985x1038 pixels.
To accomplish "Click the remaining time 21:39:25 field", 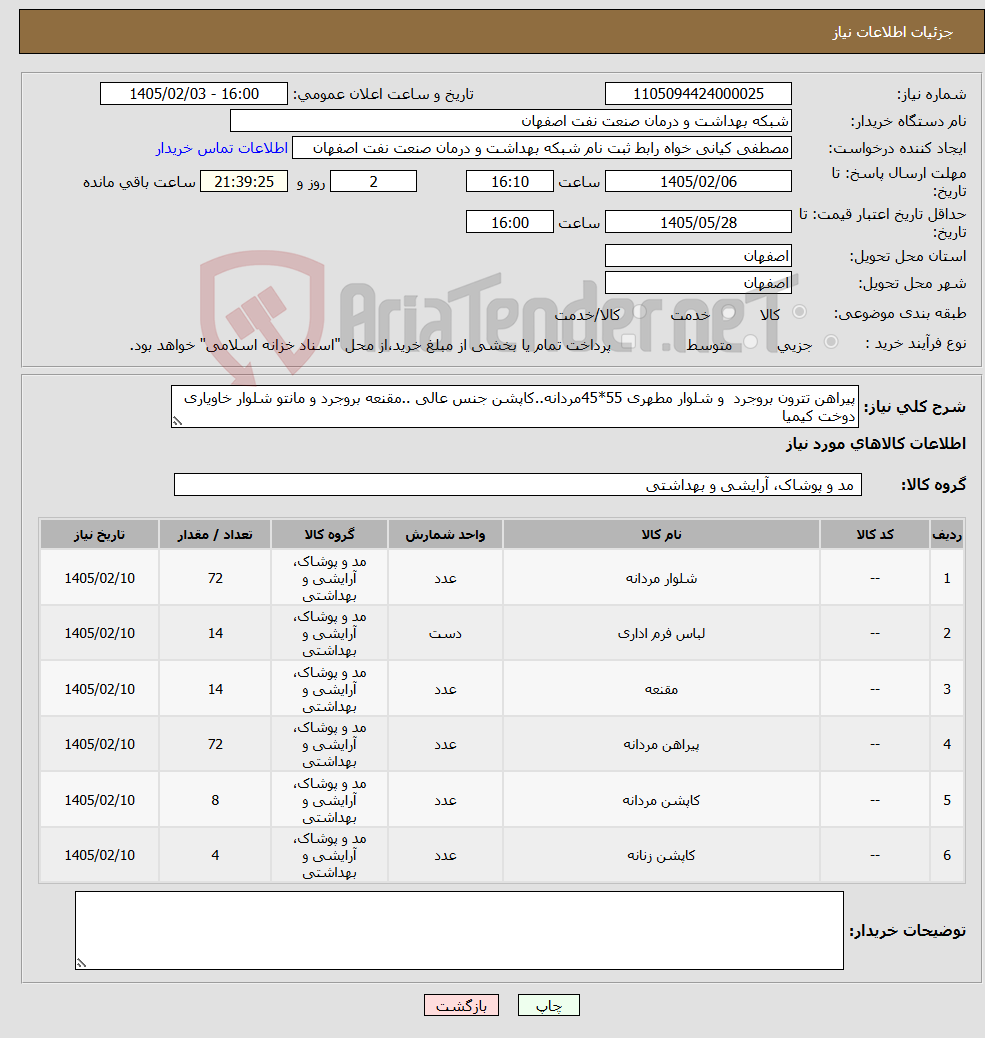I will tap(244, 181).
